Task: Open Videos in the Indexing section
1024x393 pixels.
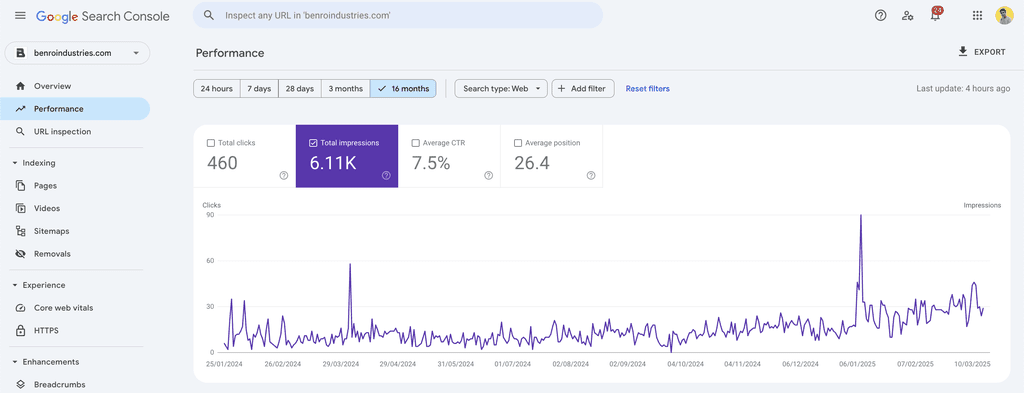Action: pos(75,208)
